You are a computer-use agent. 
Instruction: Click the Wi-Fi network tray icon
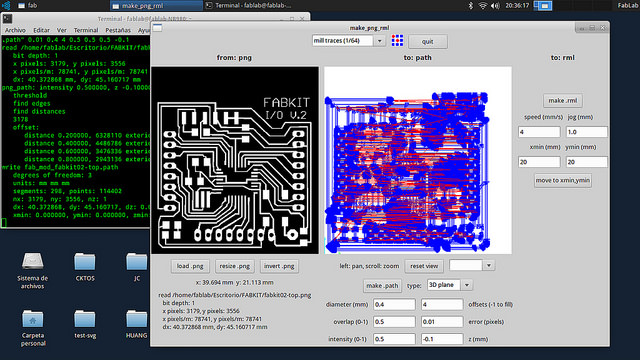tap(483, 5)
